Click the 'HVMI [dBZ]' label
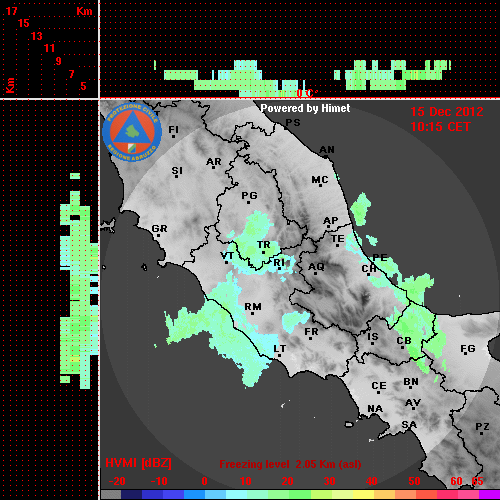The height and width of the screenshot is (500, 500). pos(138,463)
